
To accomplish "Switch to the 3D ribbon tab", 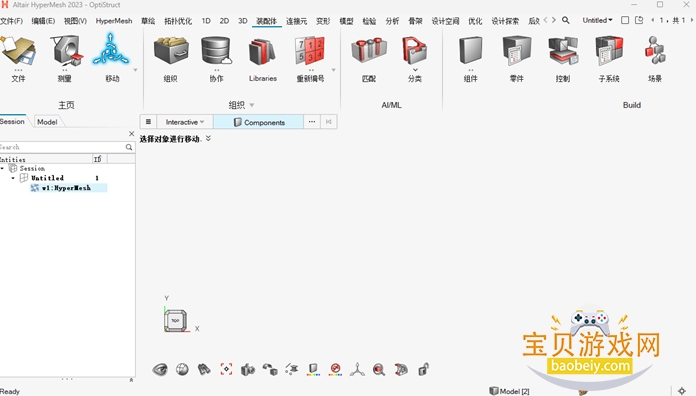I will pyautogui.click(x=242, y=21).
